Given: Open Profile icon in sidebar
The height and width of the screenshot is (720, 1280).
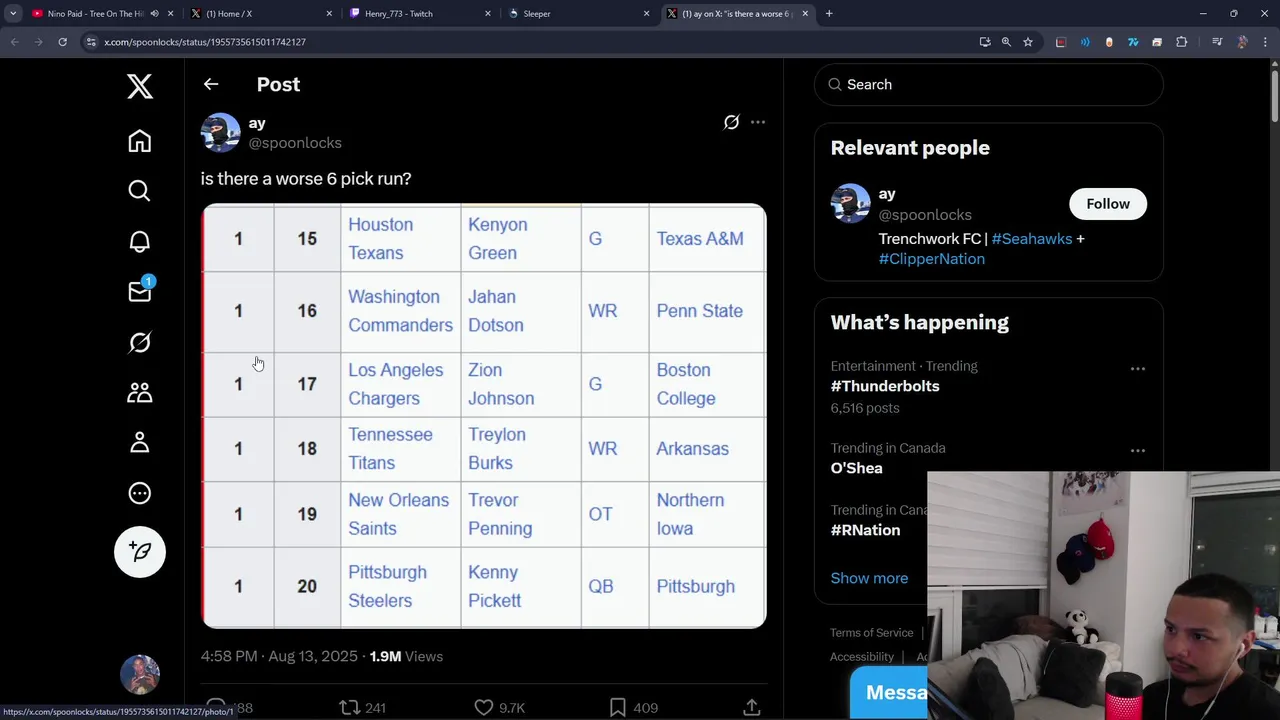Looking at the screenshot, I should point(140,443).
